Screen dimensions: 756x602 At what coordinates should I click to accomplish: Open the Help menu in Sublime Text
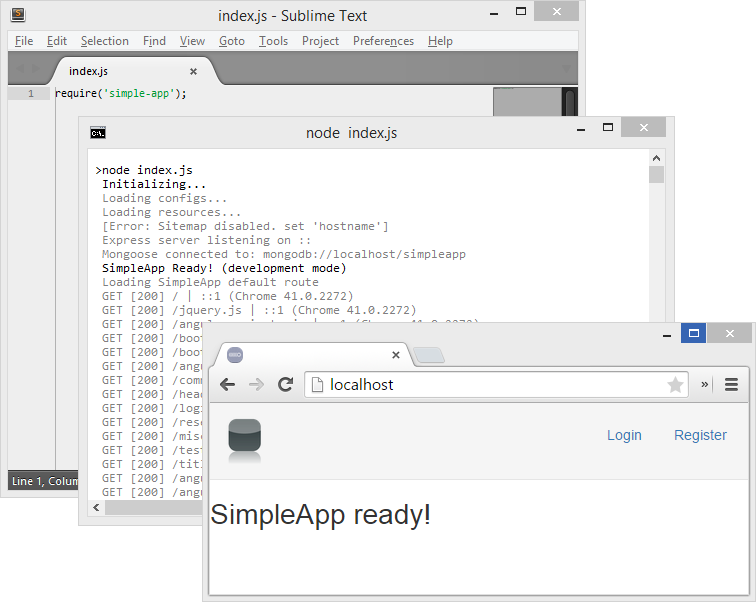coord(440,41)
